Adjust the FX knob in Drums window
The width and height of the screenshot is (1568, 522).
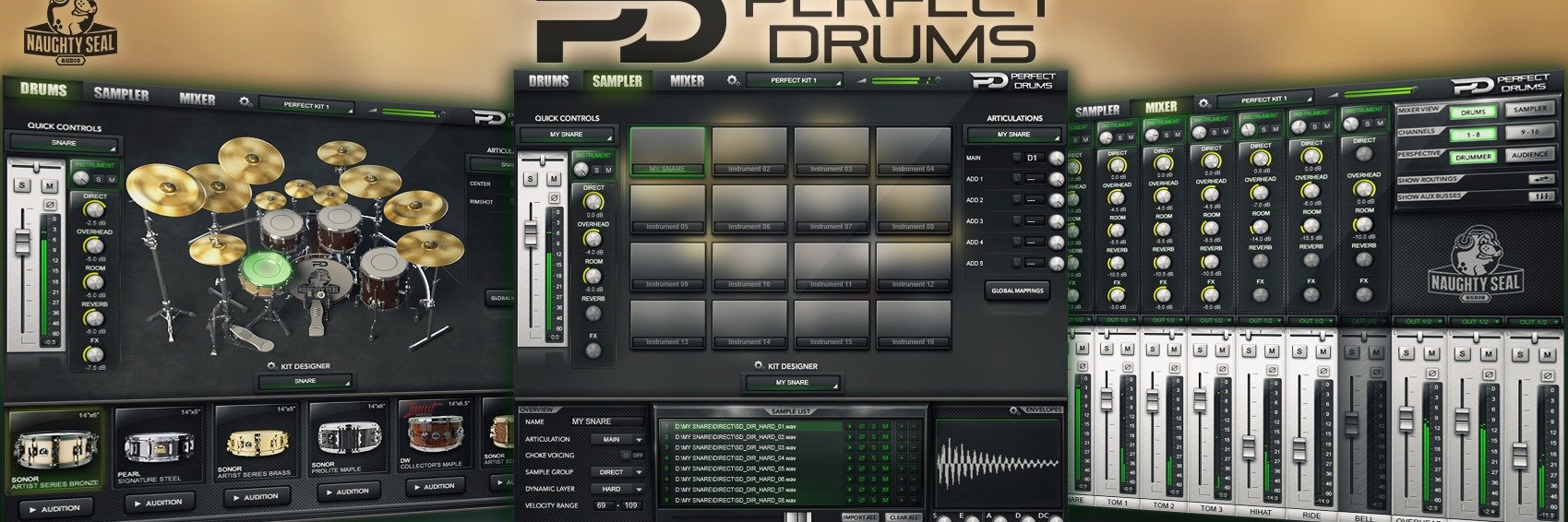94,355
